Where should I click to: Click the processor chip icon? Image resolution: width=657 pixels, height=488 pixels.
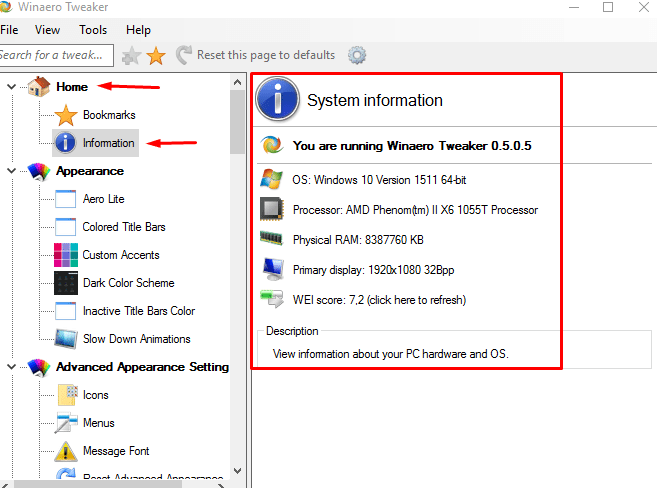(x=272, y=209)
